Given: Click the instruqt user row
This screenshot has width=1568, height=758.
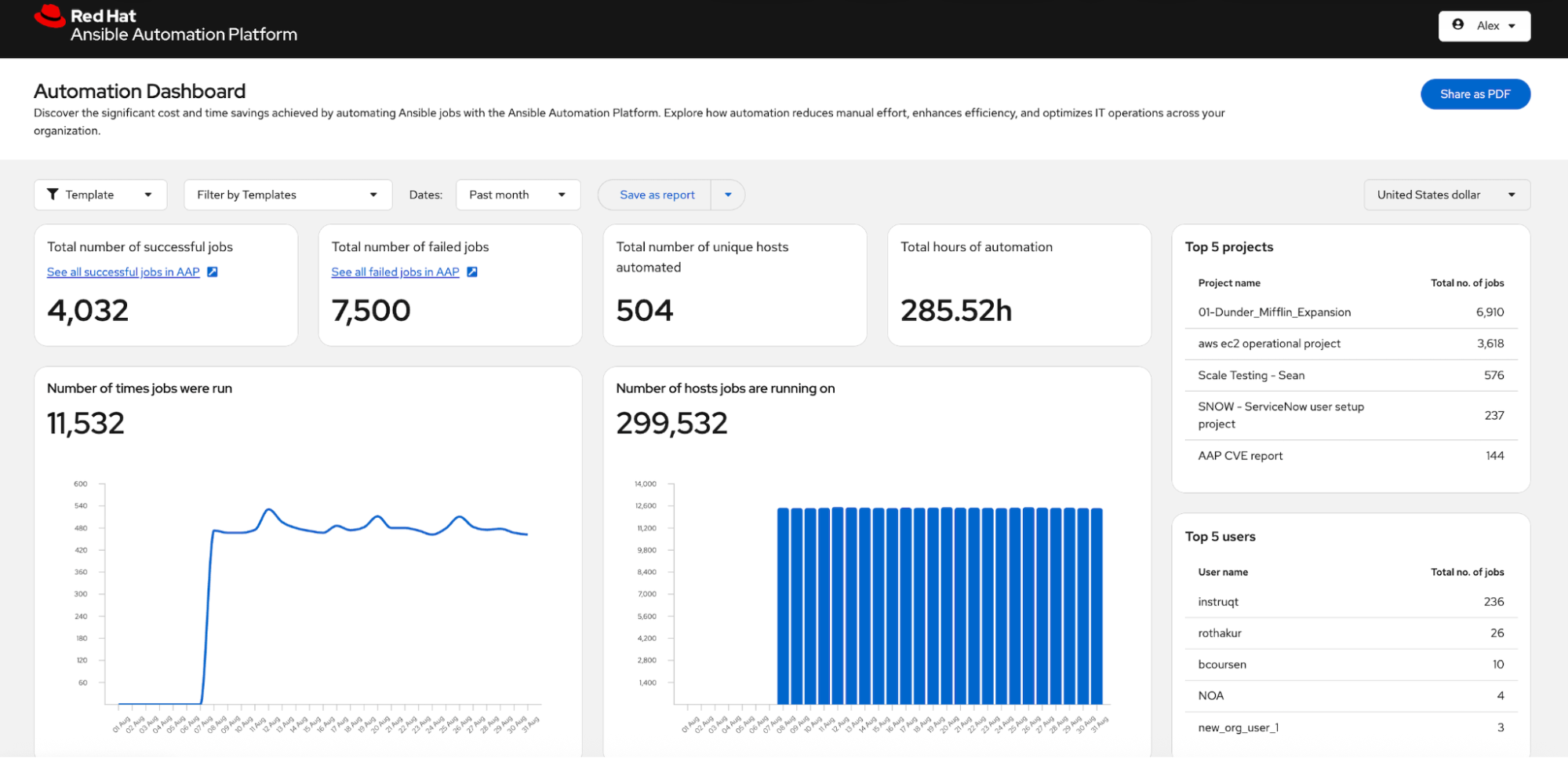Looking at the screenshot, I should click(1350, 602).
